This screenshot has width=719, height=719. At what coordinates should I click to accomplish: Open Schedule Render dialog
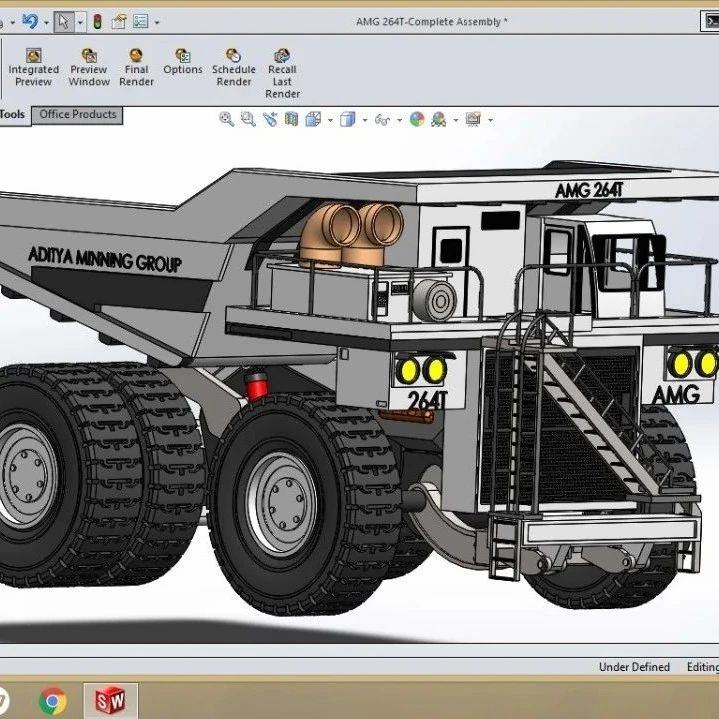tap(233, 68)
